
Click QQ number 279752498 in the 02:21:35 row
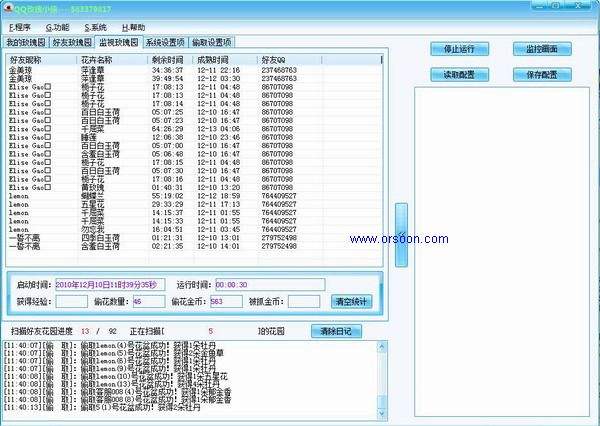(x=279, y=246)
